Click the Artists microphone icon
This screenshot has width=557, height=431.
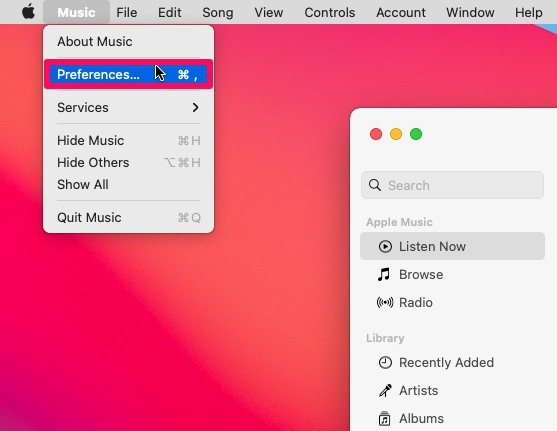tap(385, 390)
